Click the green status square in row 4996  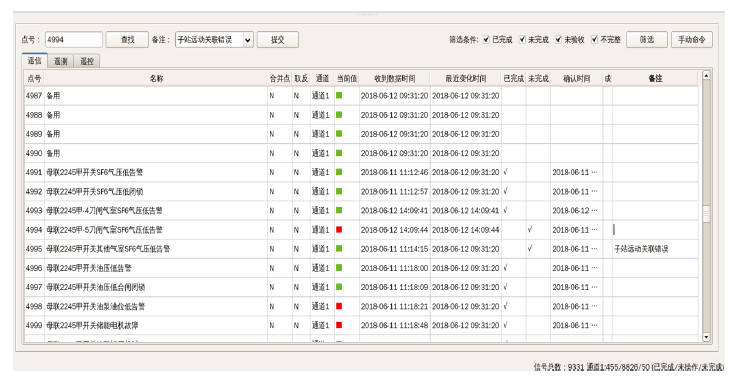click(x=339, y=268)
